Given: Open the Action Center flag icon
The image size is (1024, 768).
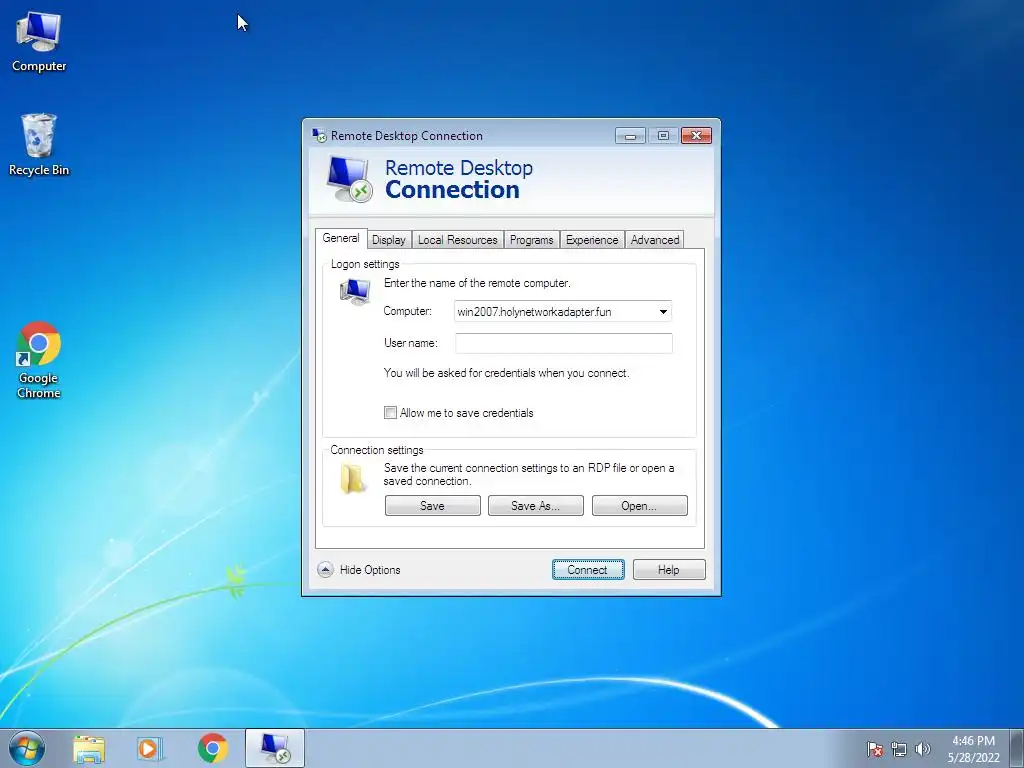Looking at the screenshot, I should click(874, 749).
